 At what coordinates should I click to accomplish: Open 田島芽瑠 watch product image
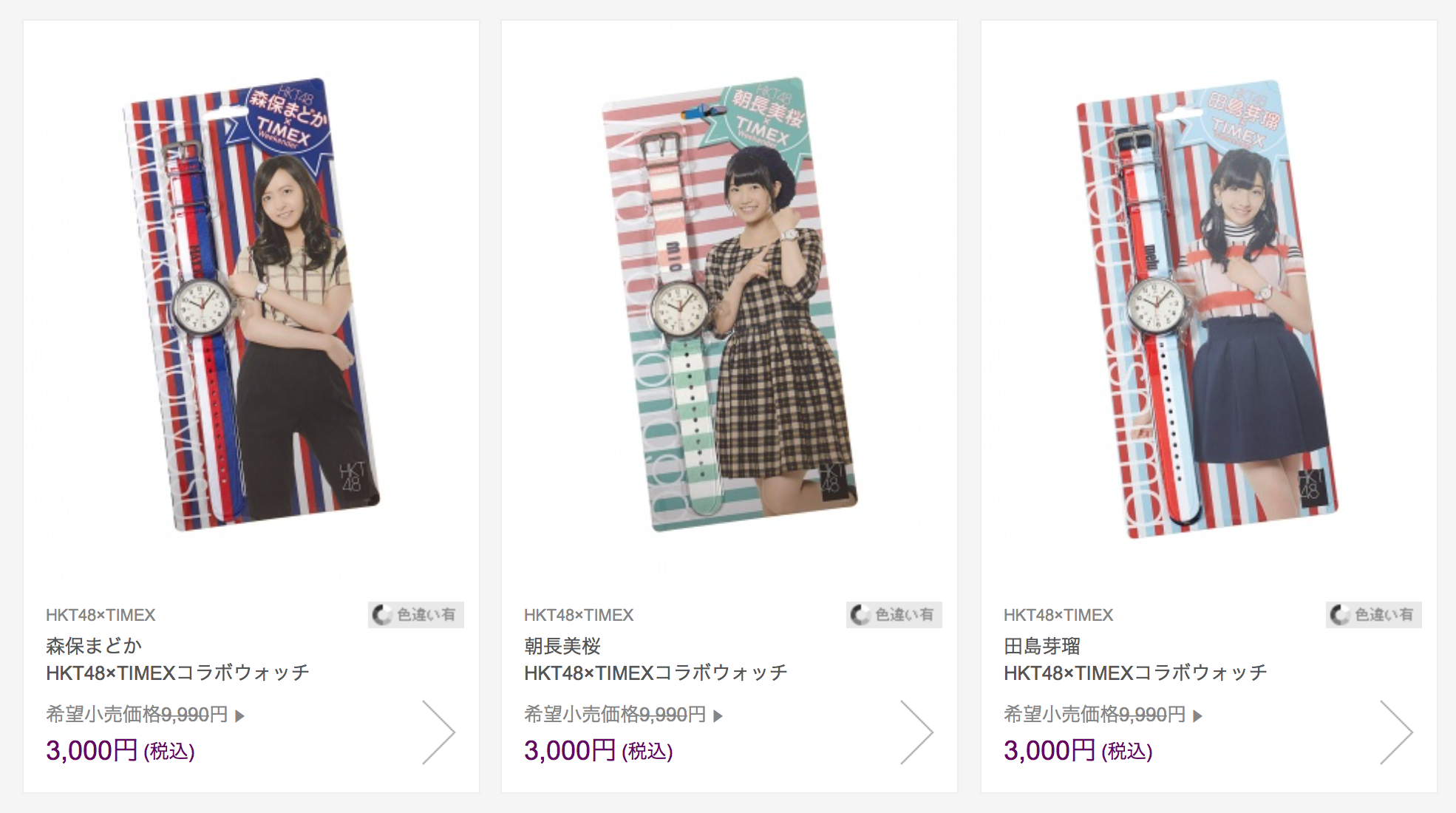[x=1208, y=308]
